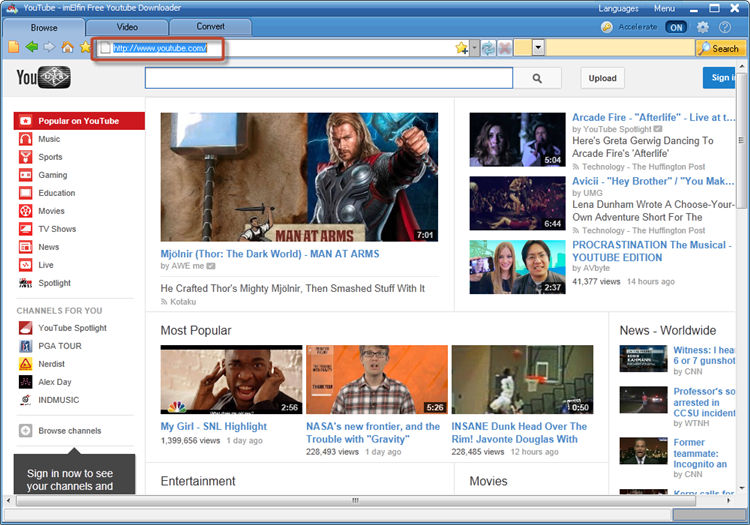The width and height of the screenshot is (750, 525).
Task: Click the AWE me channel name
Action: pos(187,266)
